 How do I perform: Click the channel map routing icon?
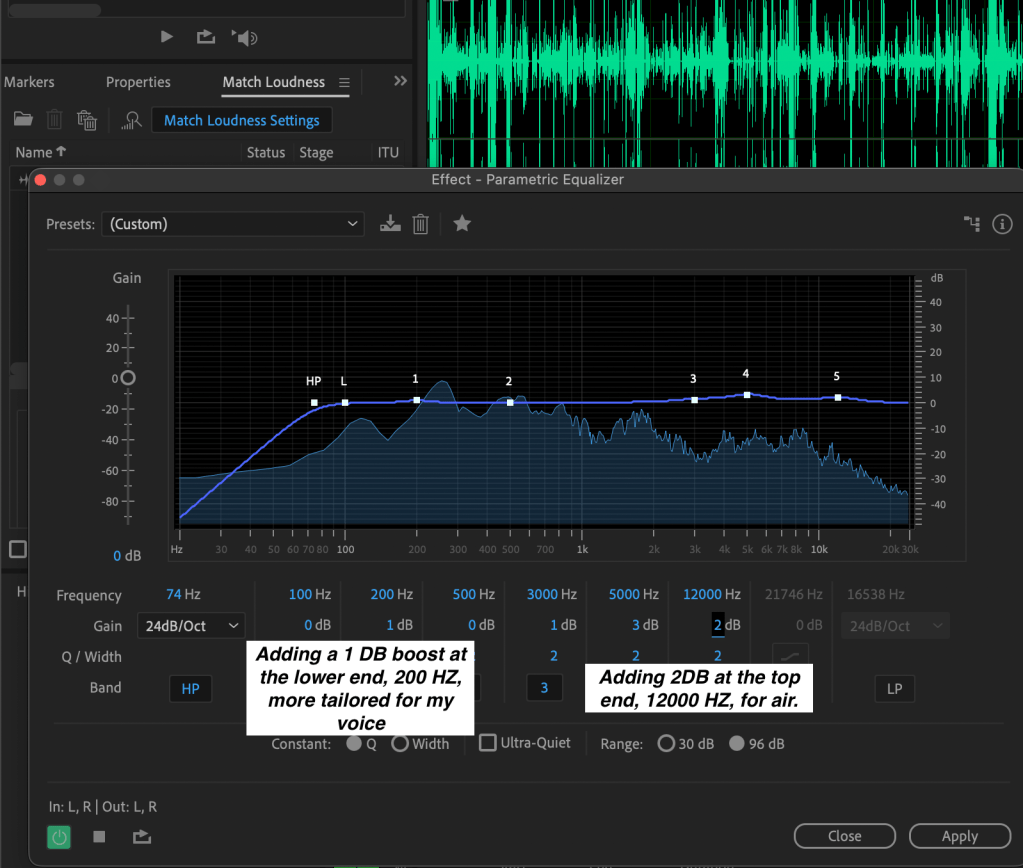971,224
